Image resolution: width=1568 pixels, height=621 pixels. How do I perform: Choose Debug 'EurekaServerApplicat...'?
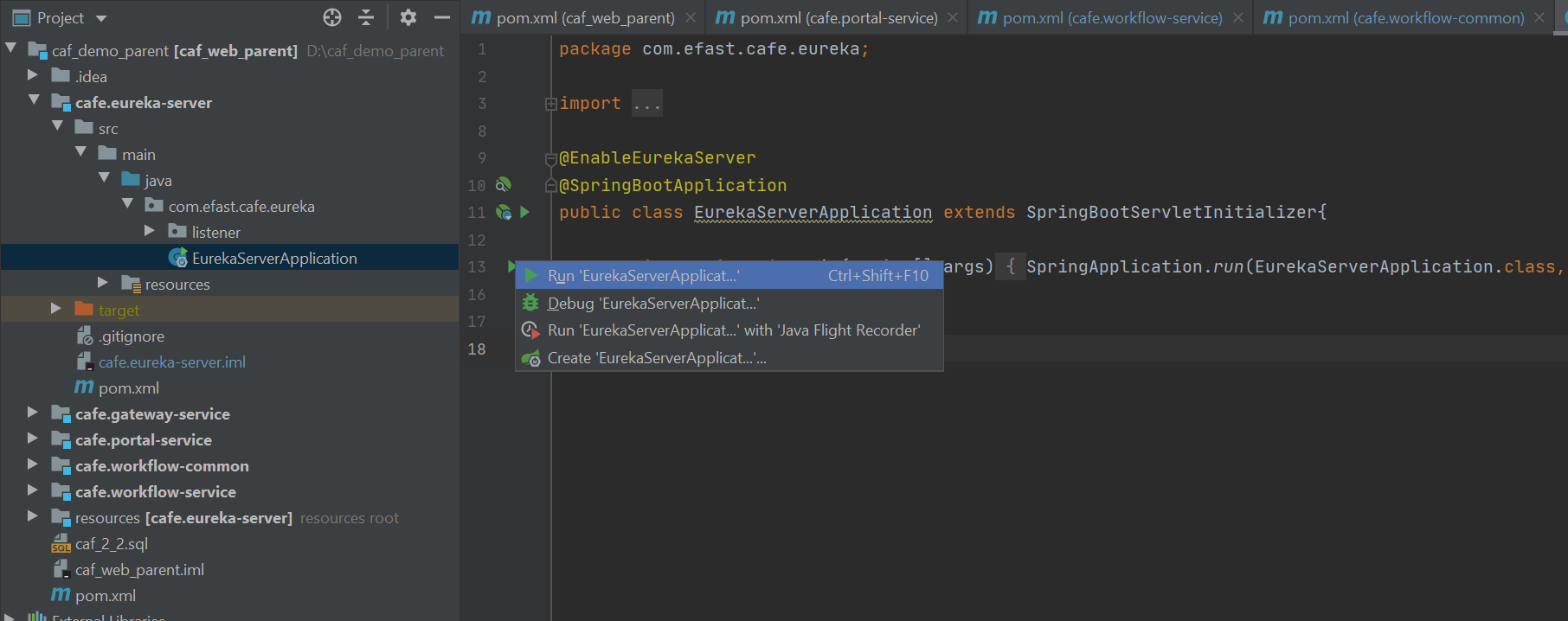tap(729, 304)
